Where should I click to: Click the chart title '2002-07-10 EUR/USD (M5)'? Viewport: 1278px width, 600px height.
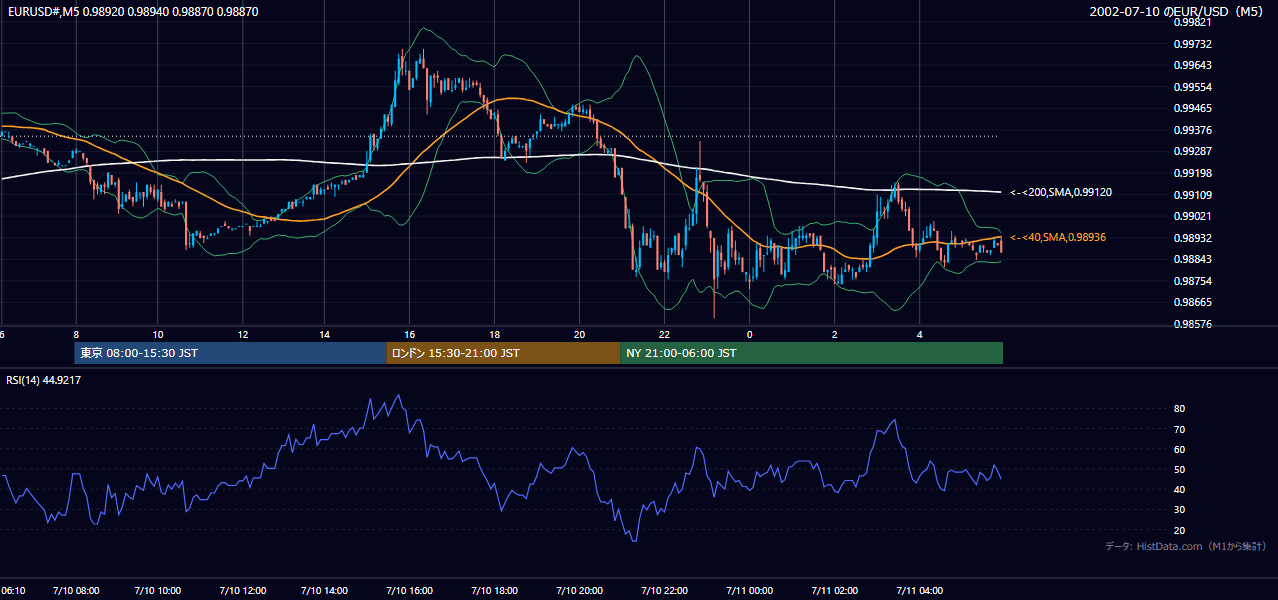[x=1177, y=11]
